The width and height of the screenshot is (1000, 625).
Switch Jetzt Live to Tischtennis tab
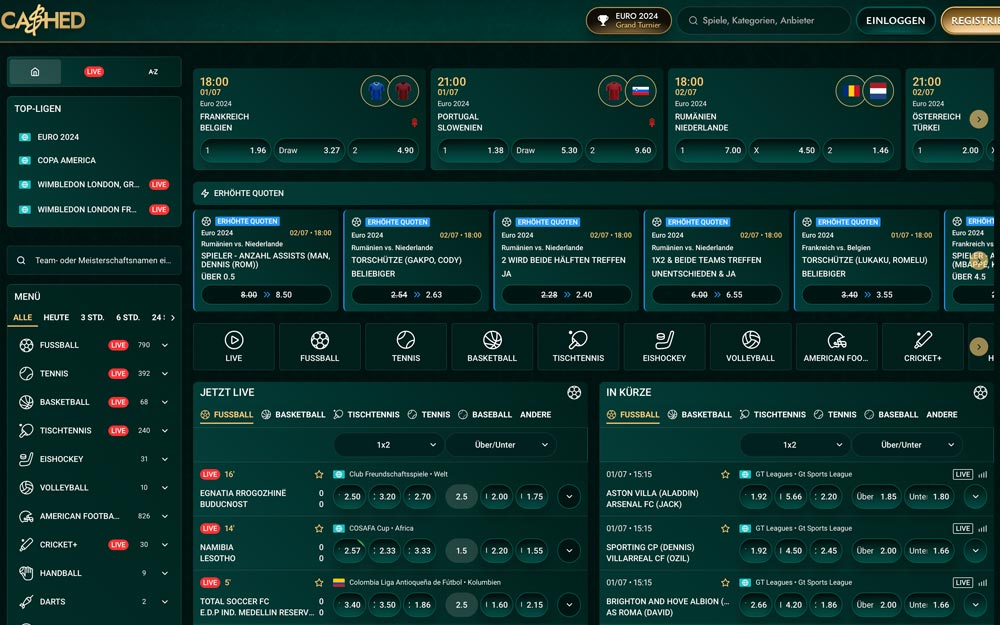pos(367,415)
